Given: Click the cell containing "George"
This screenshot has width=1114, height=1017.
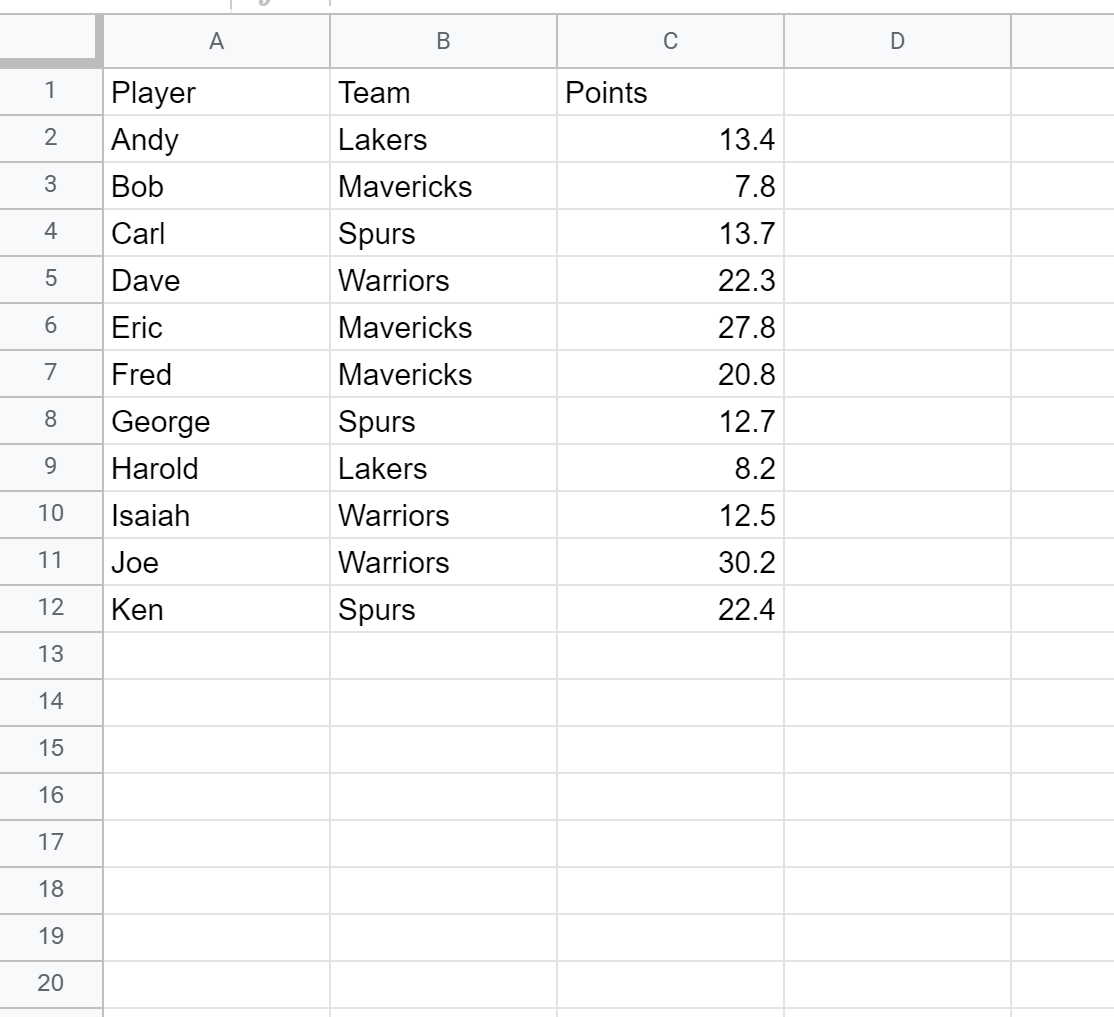Looking at the screenshot, I should pos(216,421).
